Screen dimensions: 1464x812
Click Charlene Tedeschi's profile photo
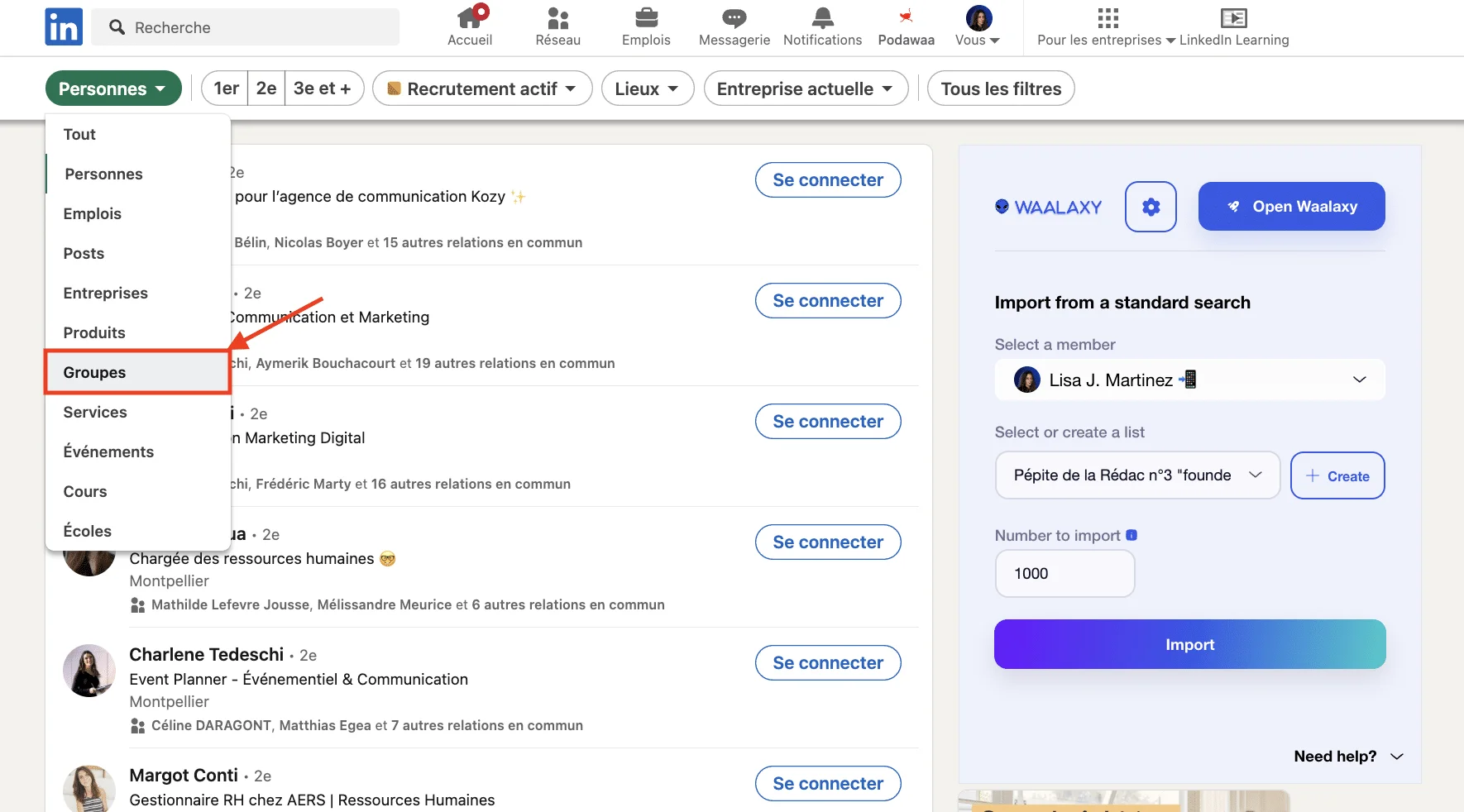tap(89, 671)
